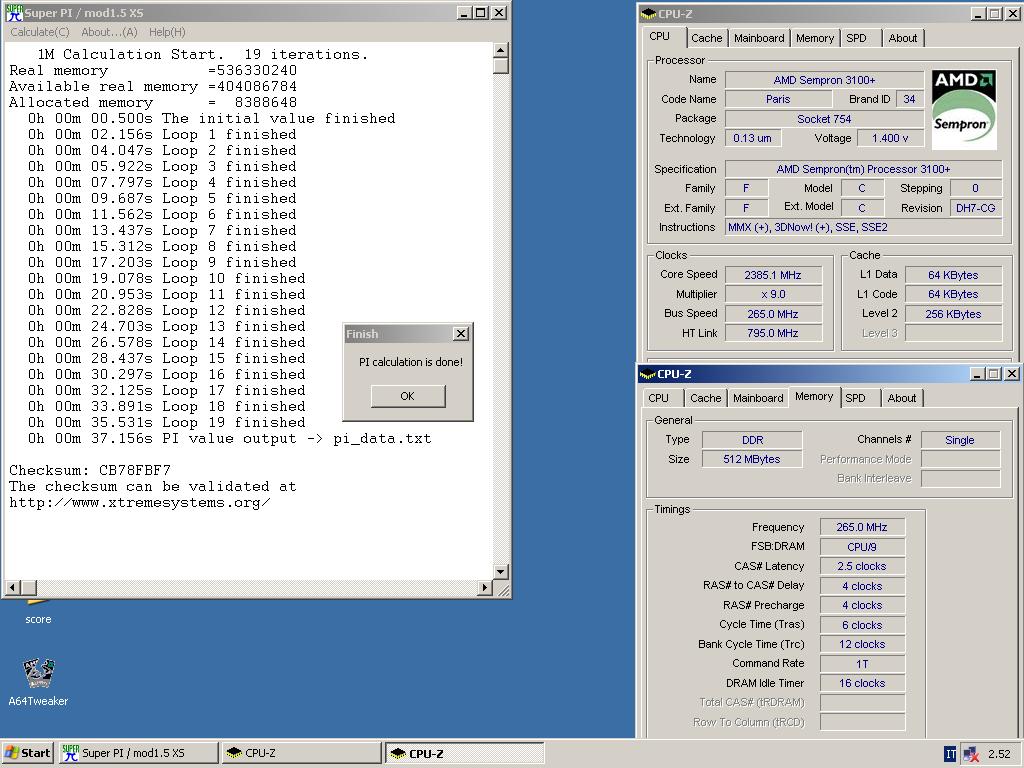Click the Code Name field Paris
This screenshot has height=768, width=1024.
(x=778, y=99)
